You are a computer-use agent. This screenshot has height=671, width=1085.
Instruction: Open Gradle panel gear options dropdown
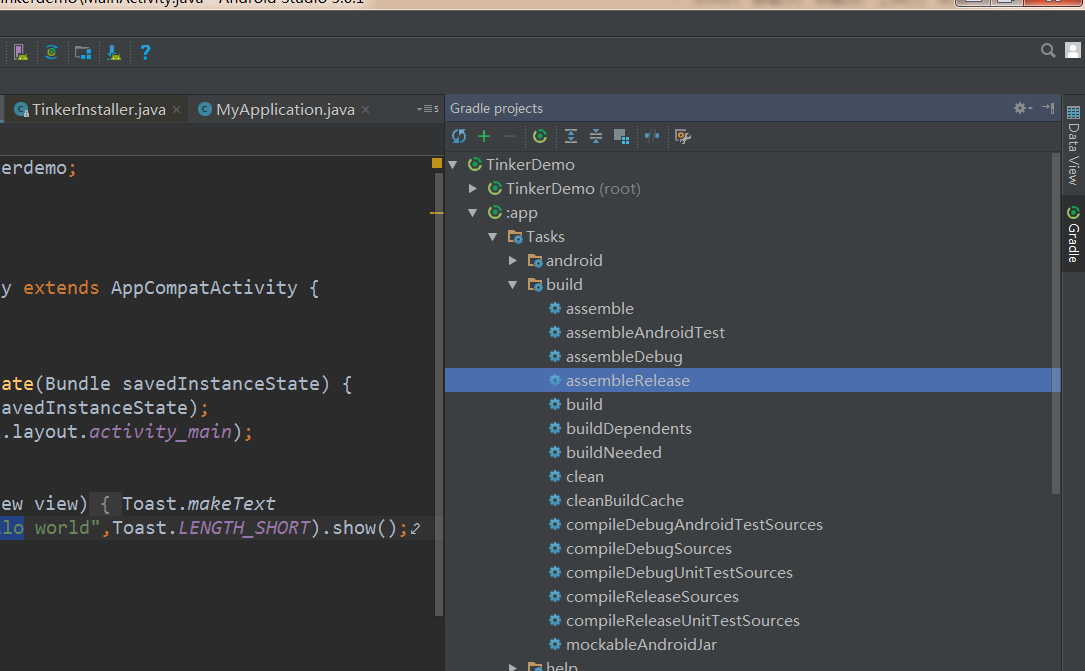[x=1023, y=108]
